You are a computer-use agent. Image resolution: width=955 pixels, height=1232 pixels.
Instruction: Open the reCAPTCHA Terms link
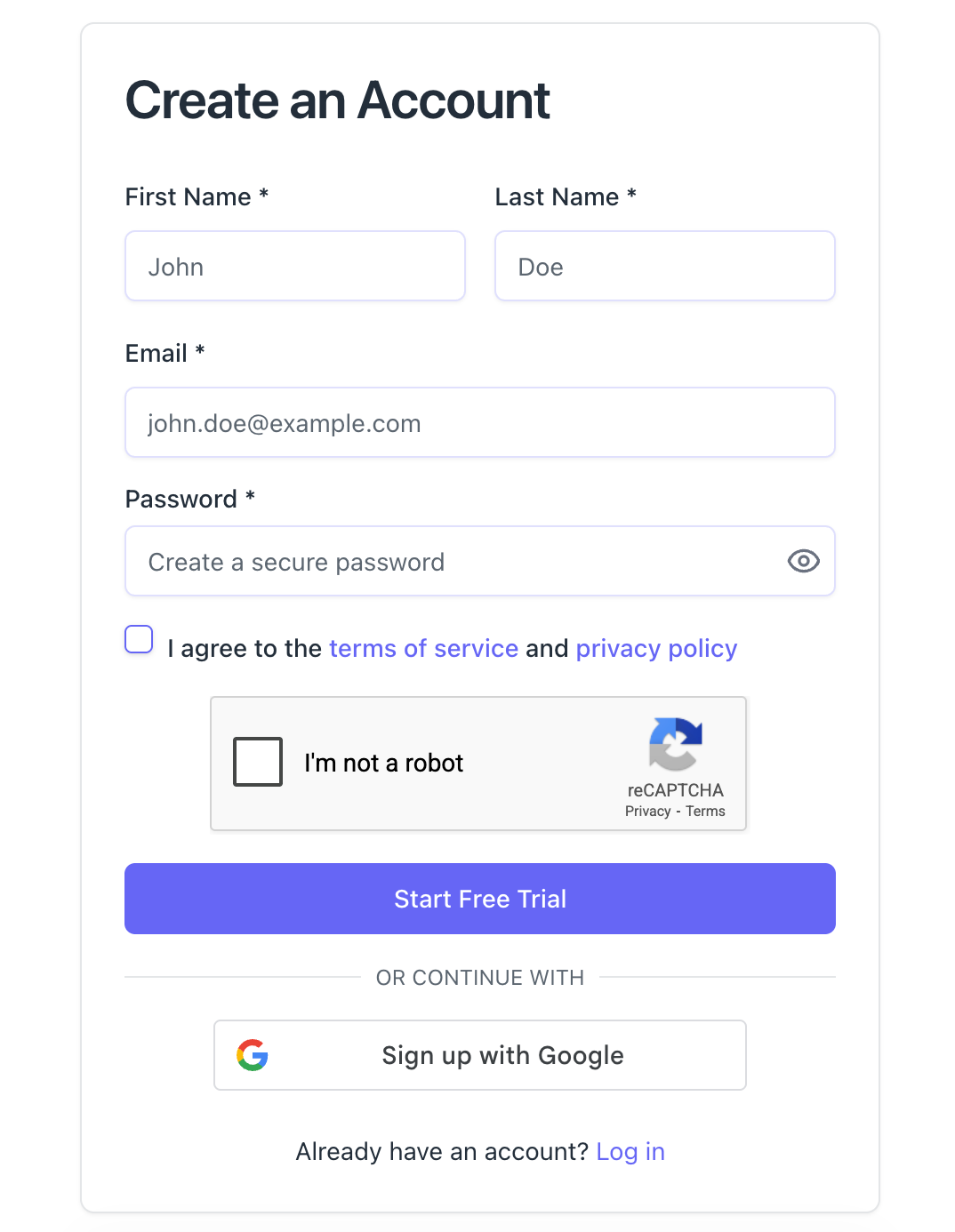click(x=705, y=812)
